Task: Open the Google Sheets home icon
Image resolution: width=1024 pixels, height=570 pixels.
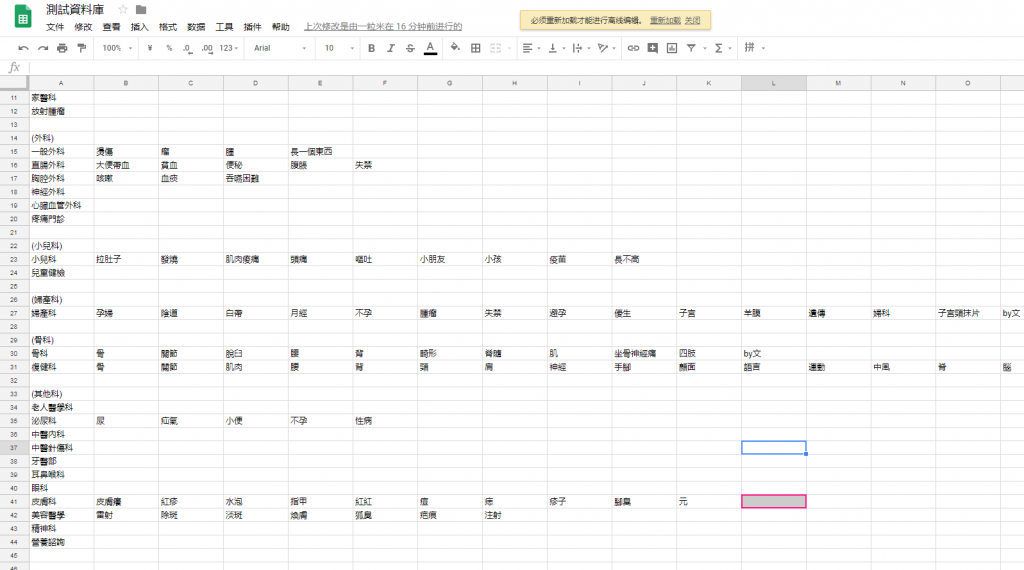Action: [23, 17]
